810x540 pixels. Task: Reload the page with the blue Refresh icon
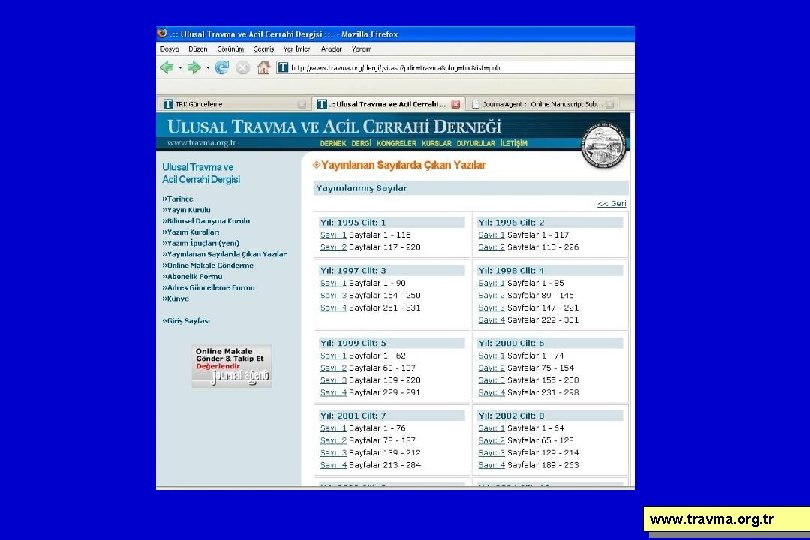coord(222,68)
